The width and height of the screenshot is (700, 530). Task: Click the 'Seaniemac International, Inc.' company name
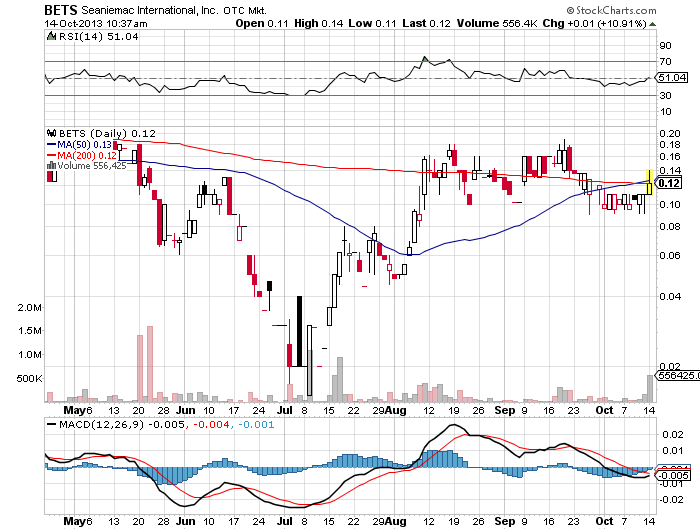point(150,10)
